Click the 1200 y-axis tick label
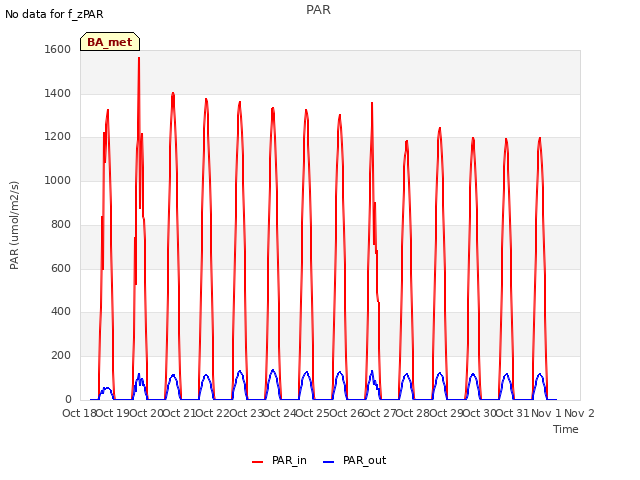Image resolution: width=640 pixels, height=480 pixels. click(58, 137)
